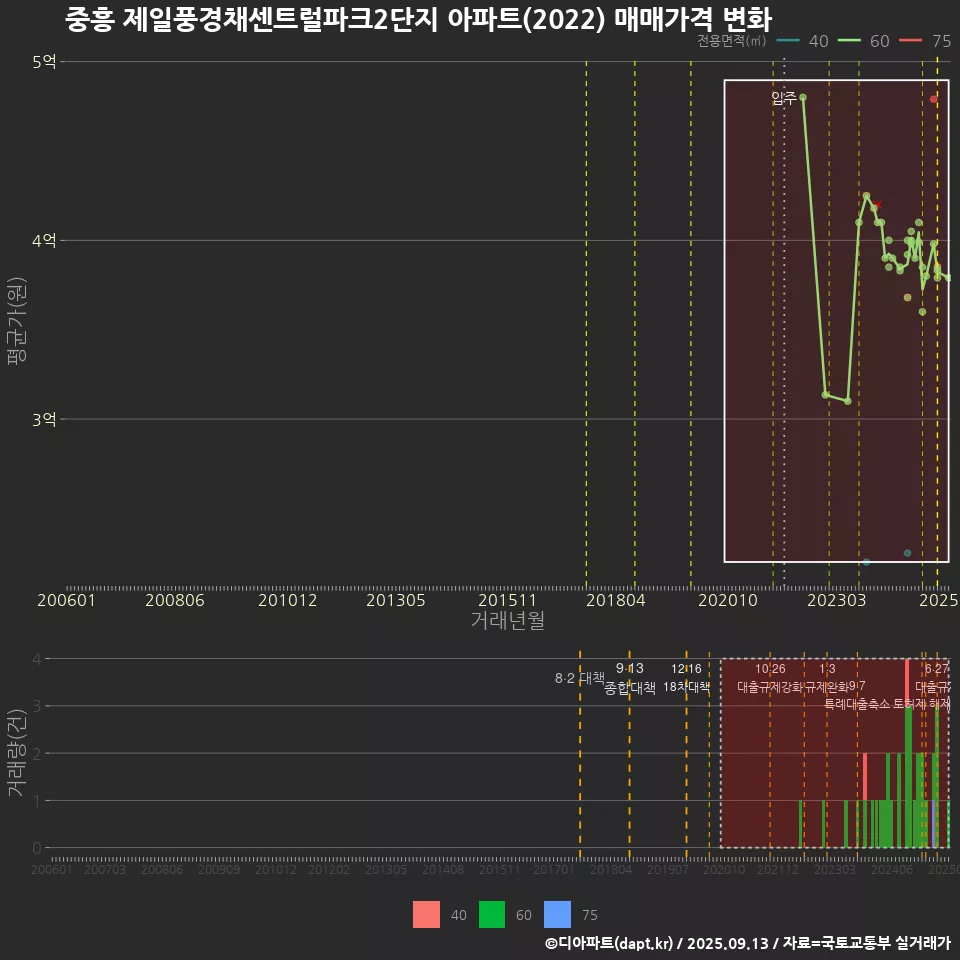This screenshot has height=960, width=960.
Task: Click '202010' on the price chart x-axis
Action: point(728,600)
